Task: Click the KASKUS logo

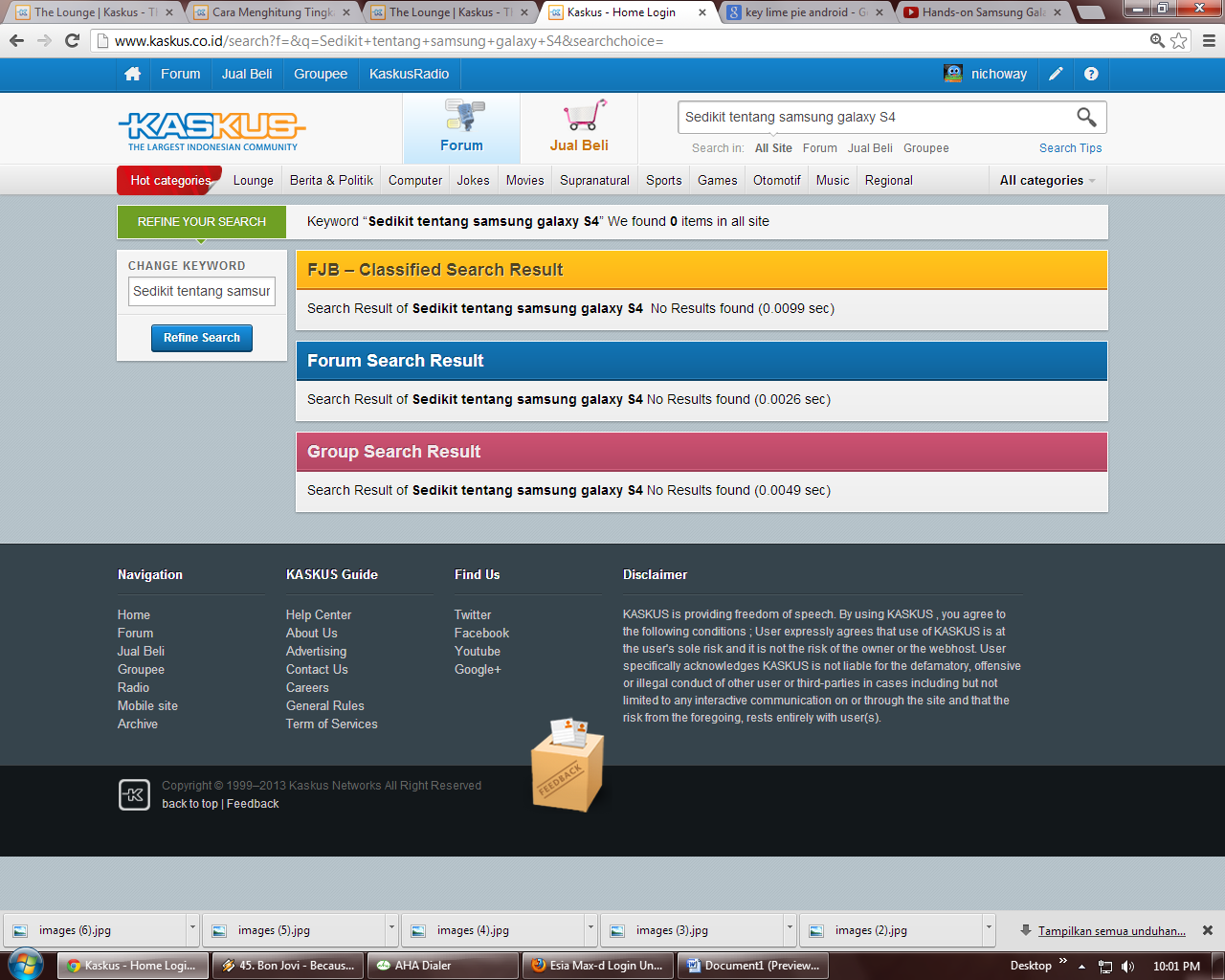Action: click(212, 131)
